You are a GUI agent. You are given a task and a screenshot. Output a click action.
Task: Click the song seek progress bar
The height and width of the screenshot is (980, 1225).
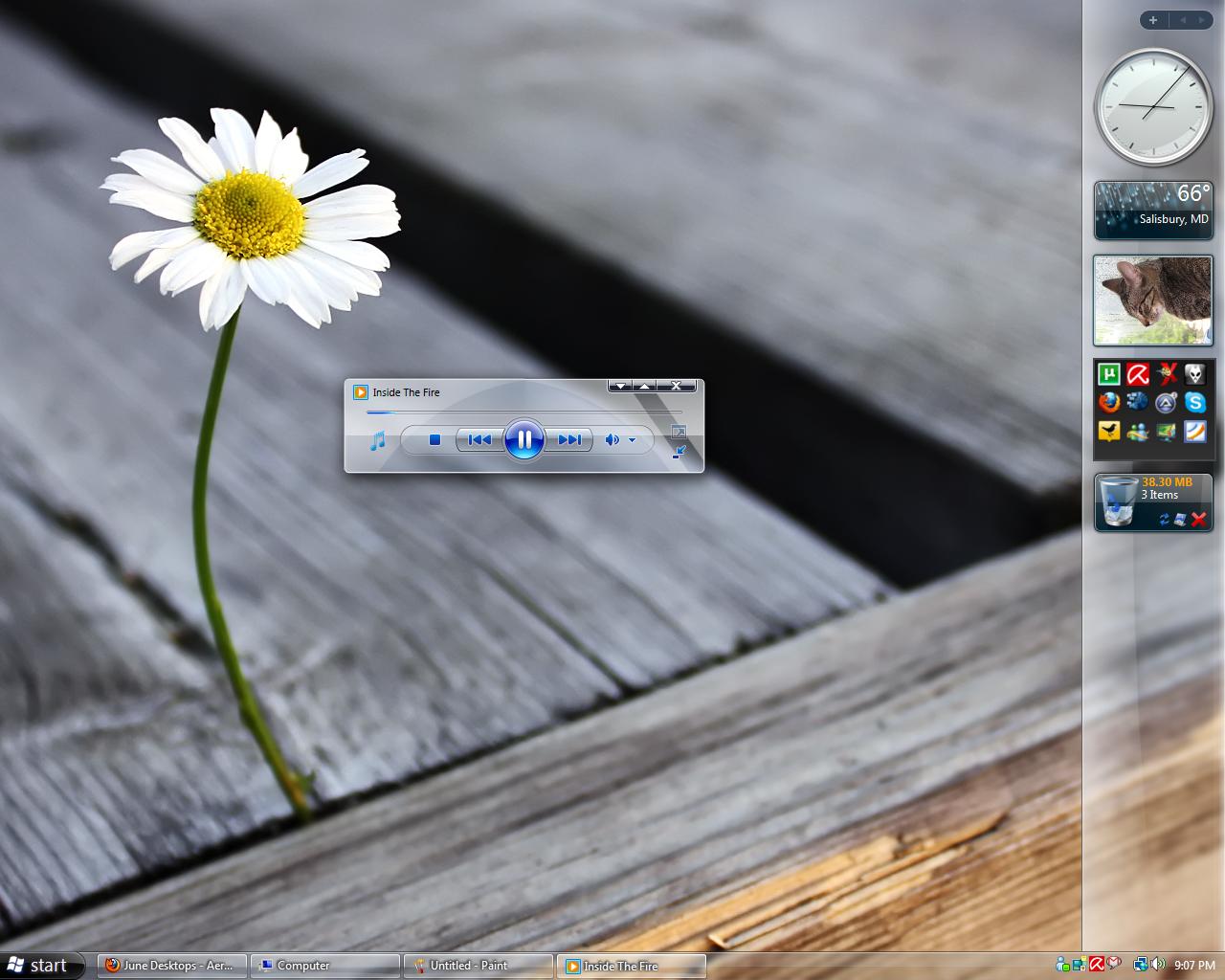pos(523,412)
